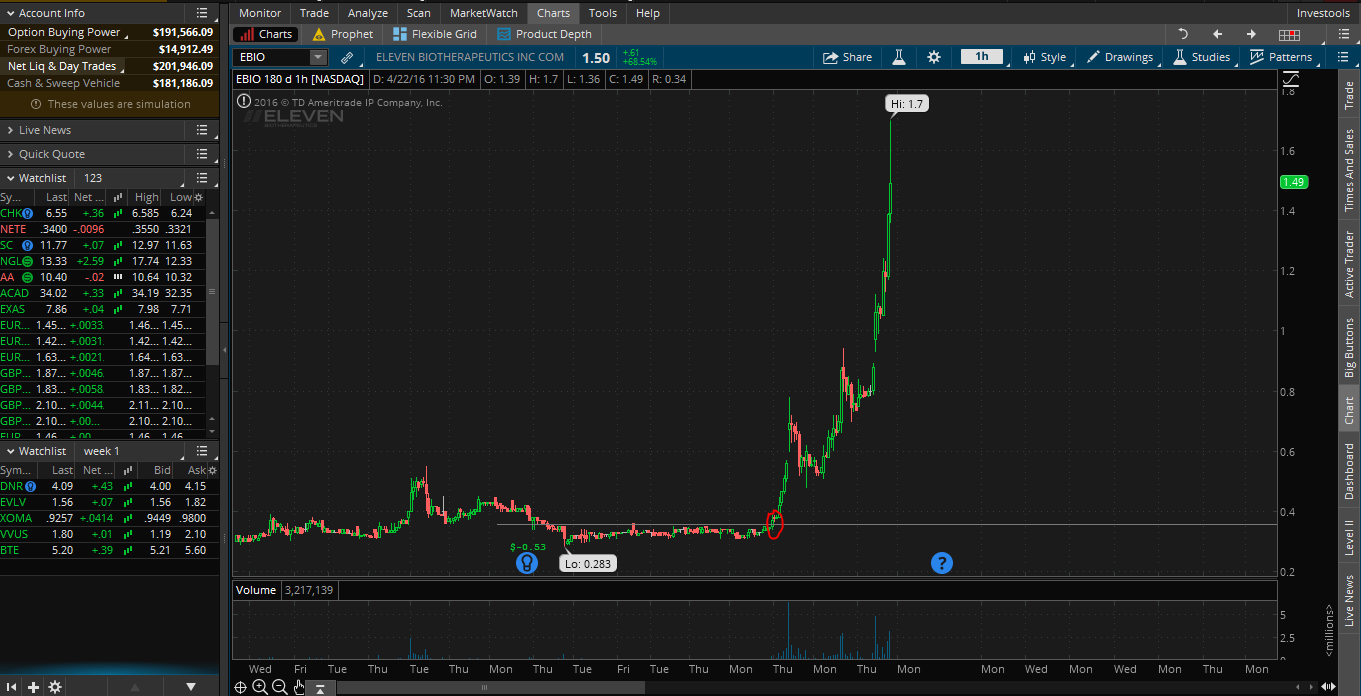Click the symbol link chain icon
Screen dimensions: 1361x696
tap(347, 58)
